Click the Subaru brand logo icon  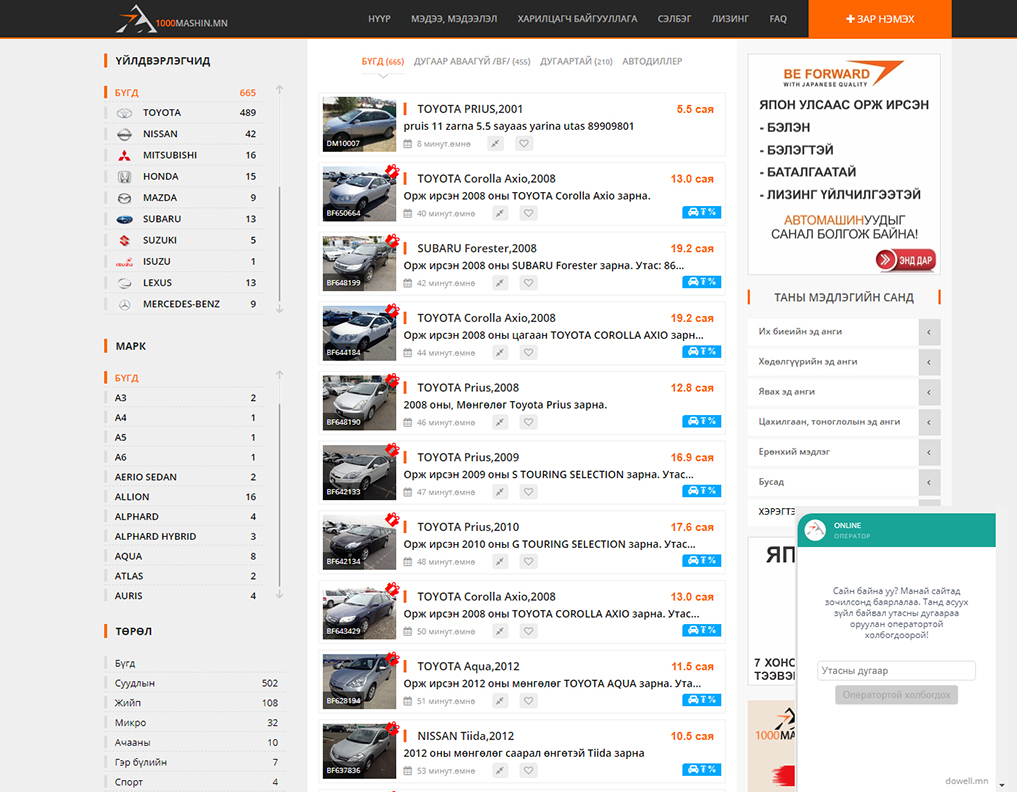click(124, 219)
